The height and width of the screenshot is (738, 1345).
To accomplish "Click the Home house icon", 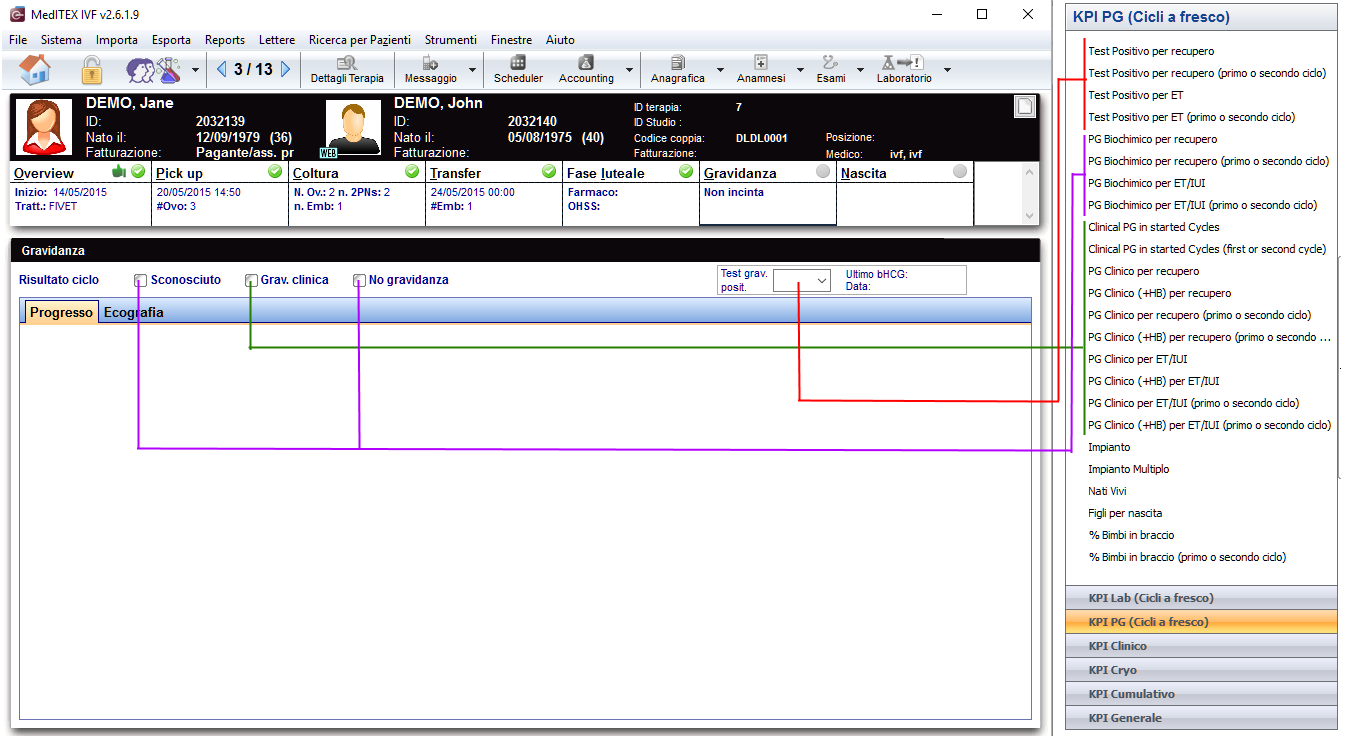I will pos(35,70).
